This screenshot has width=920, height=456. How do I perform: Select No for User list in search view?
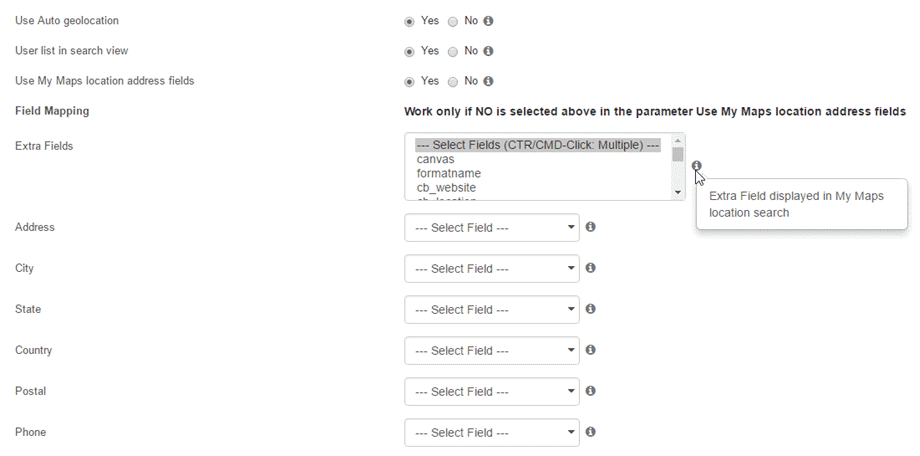(x=452, y=52)
